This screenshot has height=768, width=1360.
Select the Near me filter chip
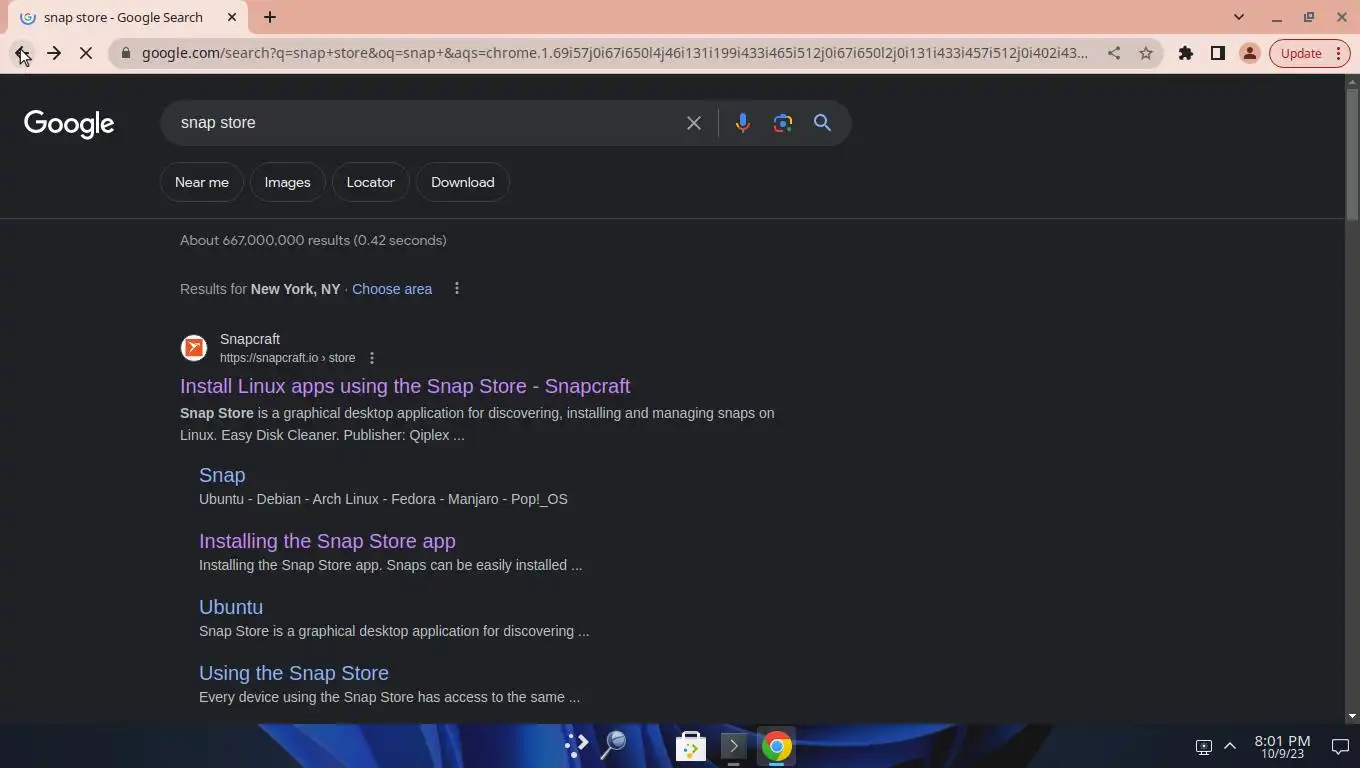tap(202, 182)
